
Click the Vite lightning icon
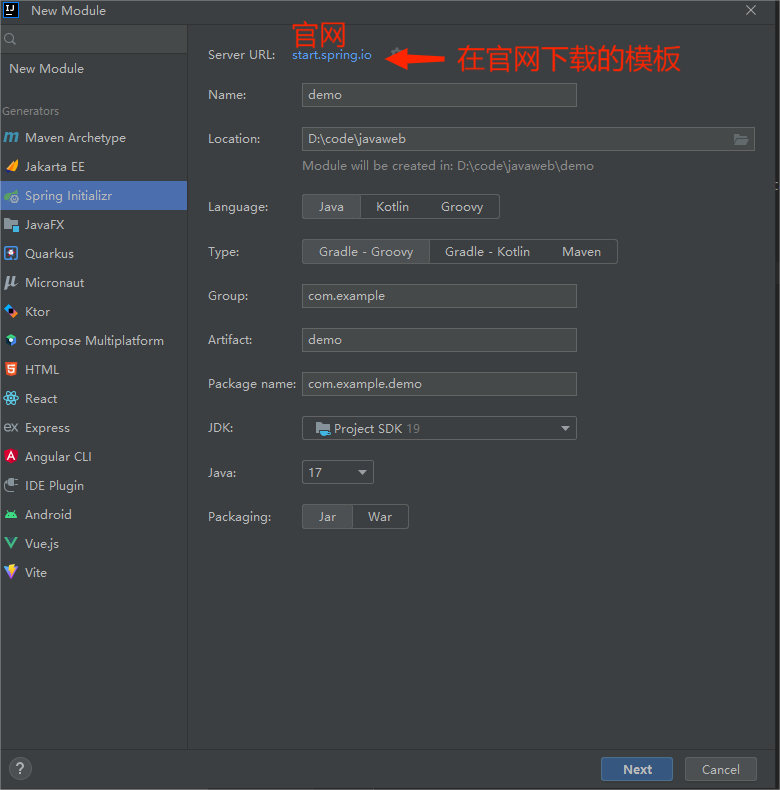point(11,572)
